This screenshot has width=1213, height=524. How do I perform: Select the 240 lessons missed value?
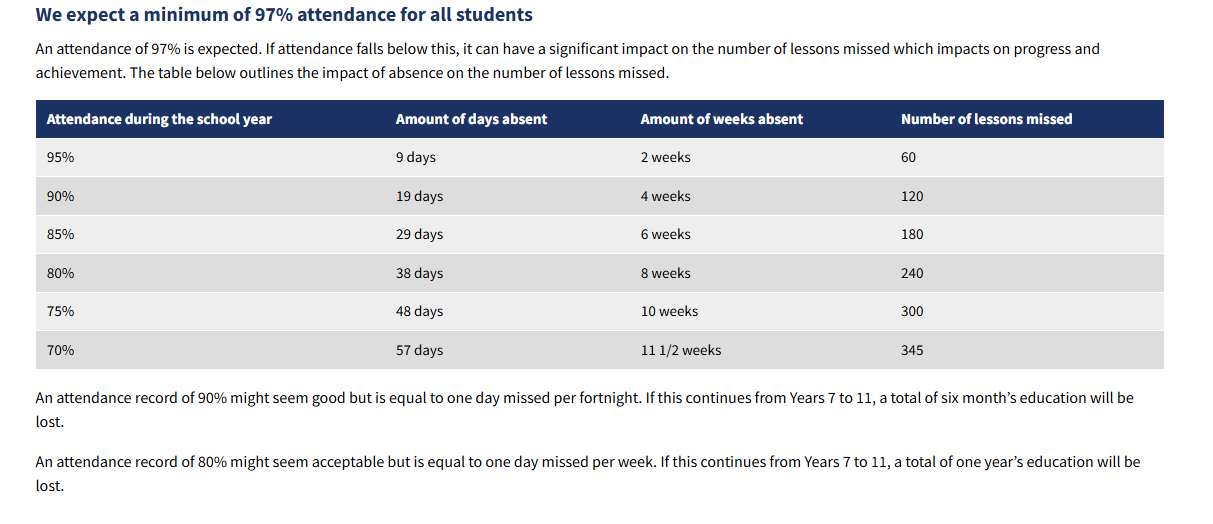tap(912, 273)
